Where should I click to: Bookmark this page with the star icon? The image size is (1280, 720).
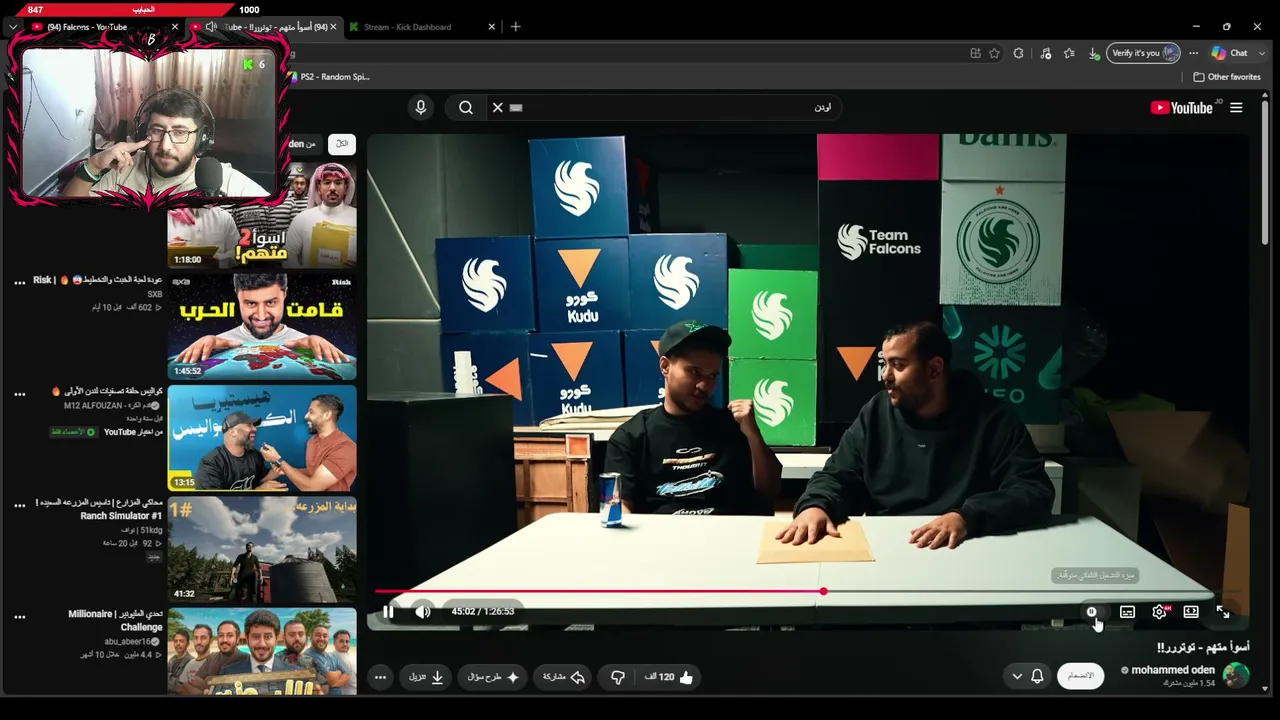(994, 53)
